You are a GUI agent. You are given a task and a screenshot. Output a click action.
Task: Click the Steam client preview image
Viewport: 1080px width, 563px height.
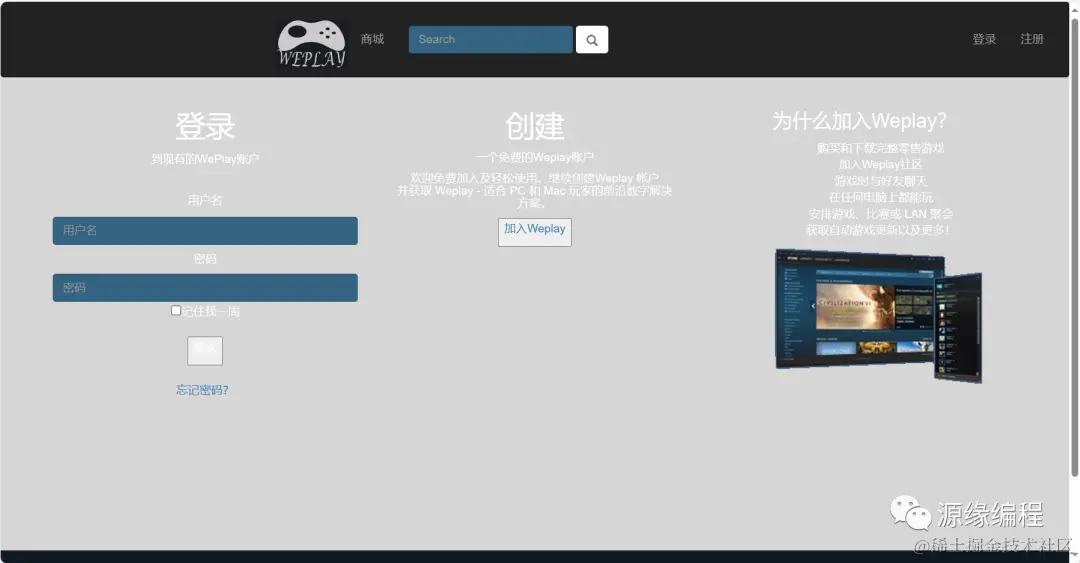tap(879, 316)
